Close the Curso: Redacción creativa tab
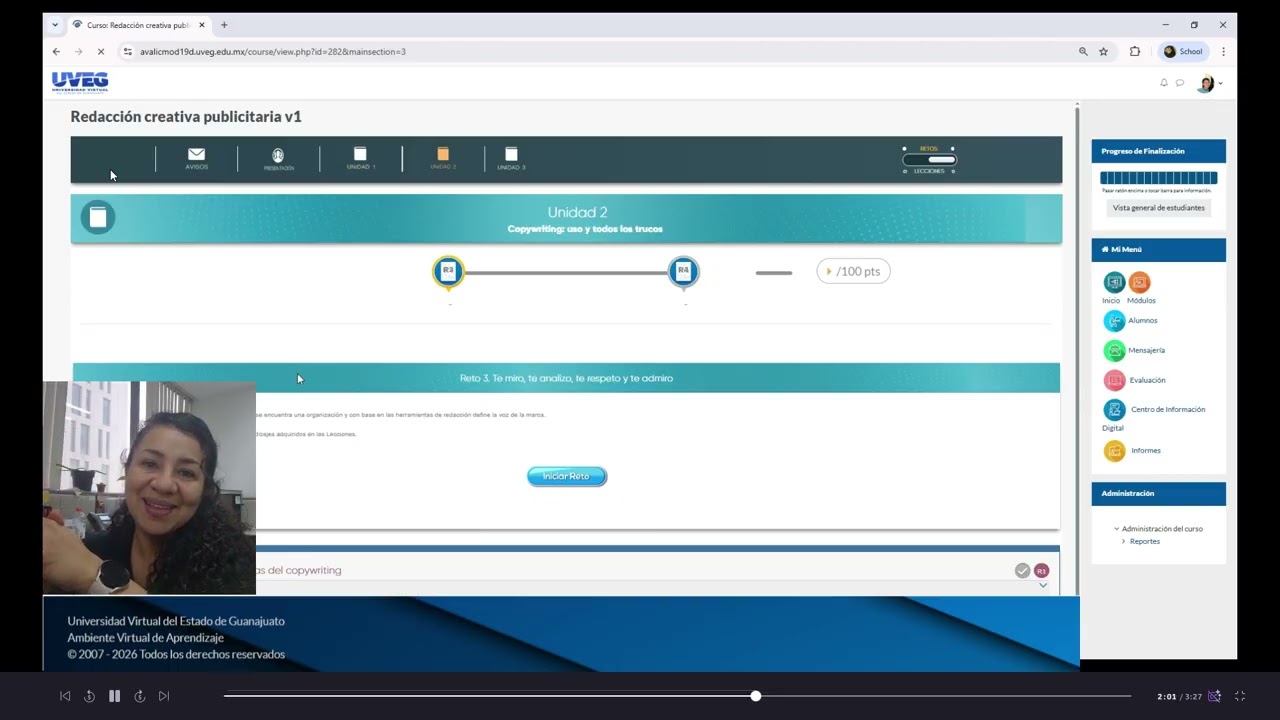This screenshot has width=1280, height=720. pos(200,25)
